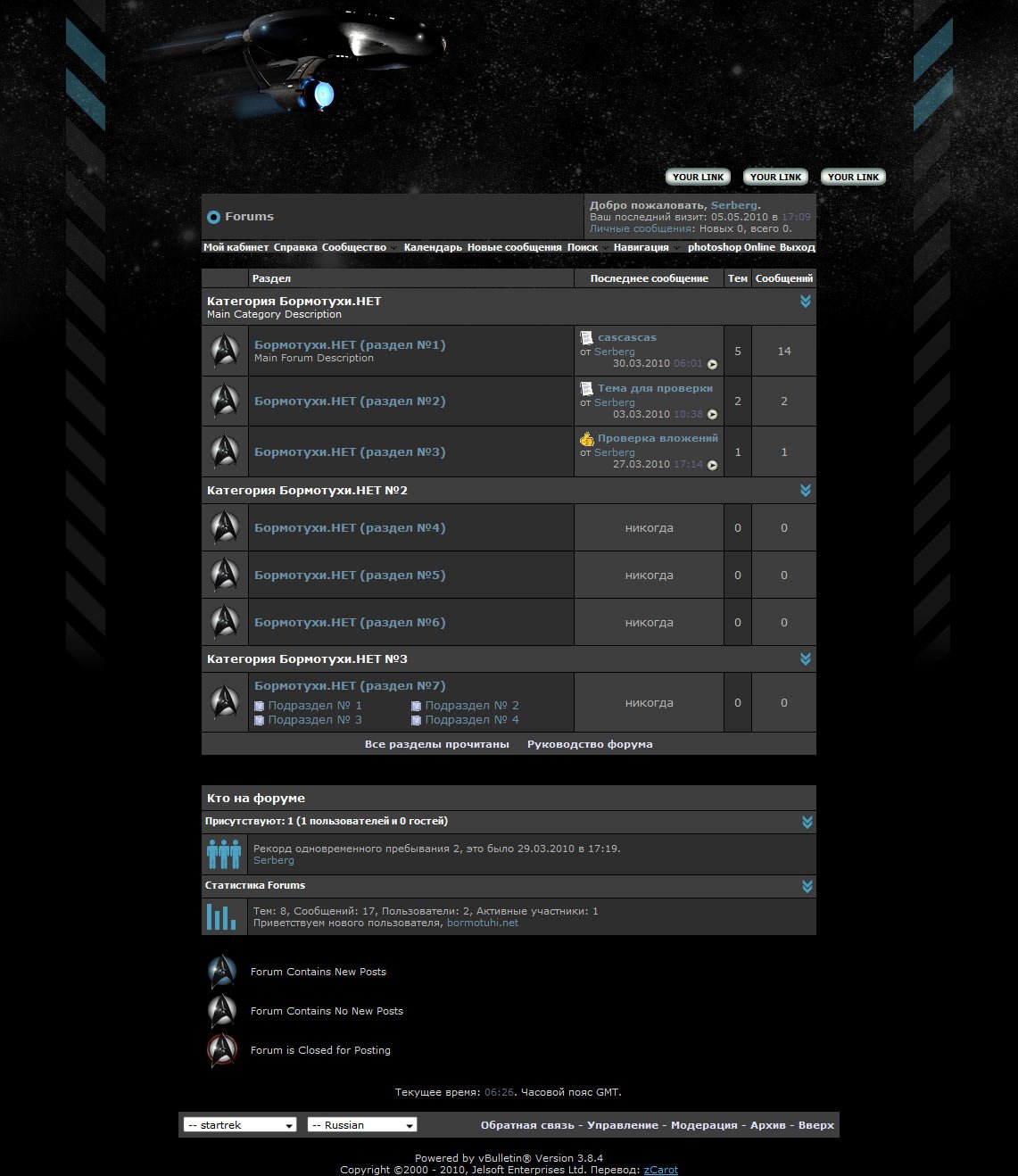Click the Starfleet icon for раздел №6
The image size is (1018, 1176).
225,622
